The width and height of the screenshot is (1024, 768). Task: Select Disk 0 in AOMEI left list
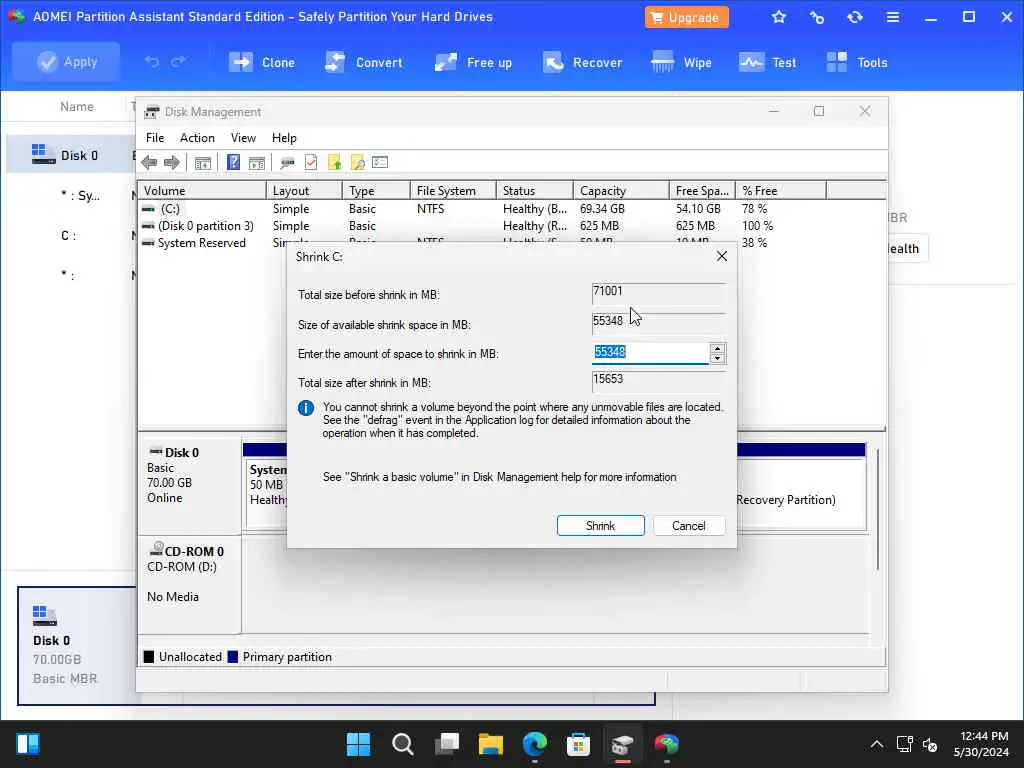click(x=72, y=155)
